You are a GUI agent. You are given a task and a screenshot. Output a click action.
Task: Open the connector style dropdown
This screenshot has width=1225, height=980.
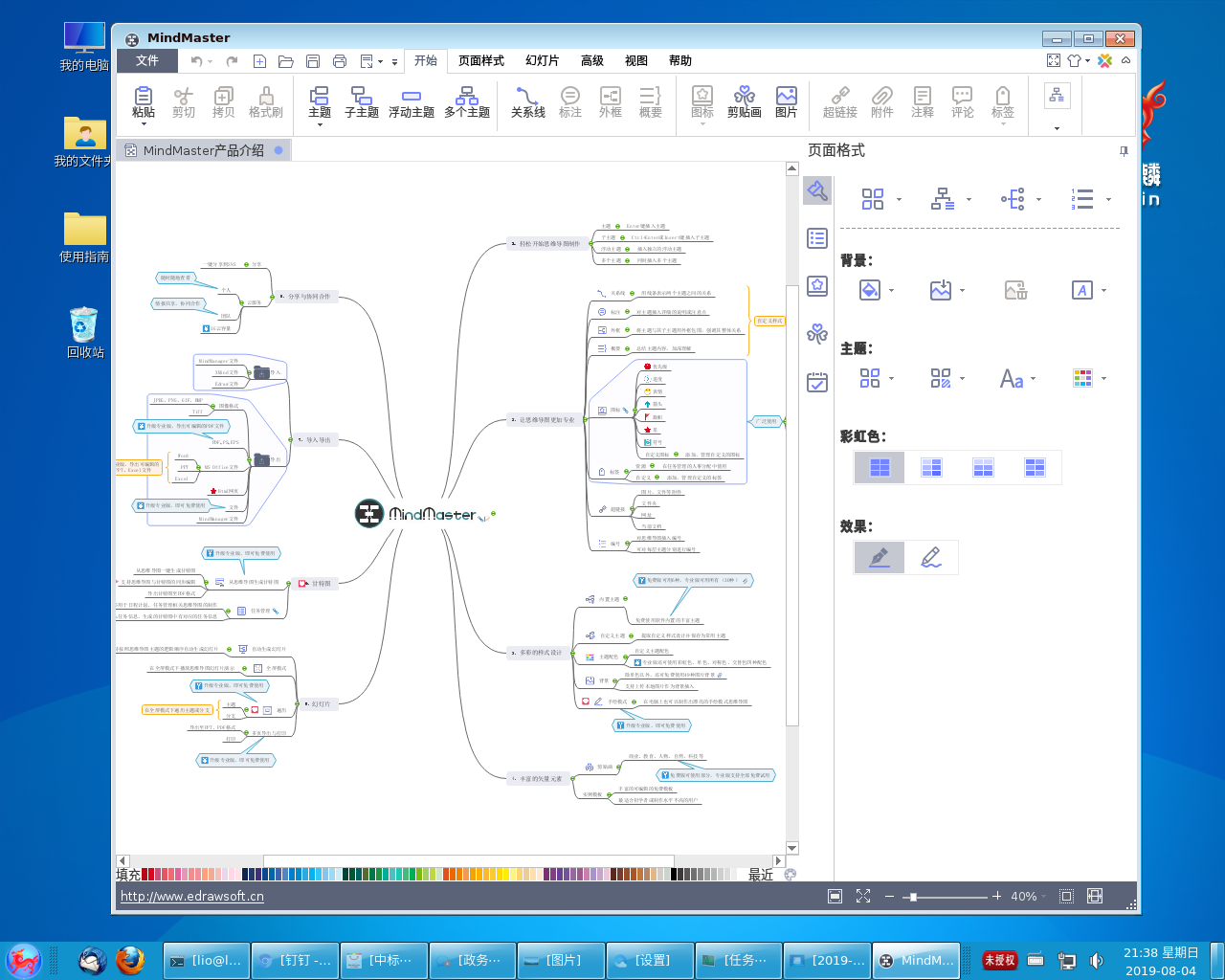pyautogui.click(x=950, y=199)
